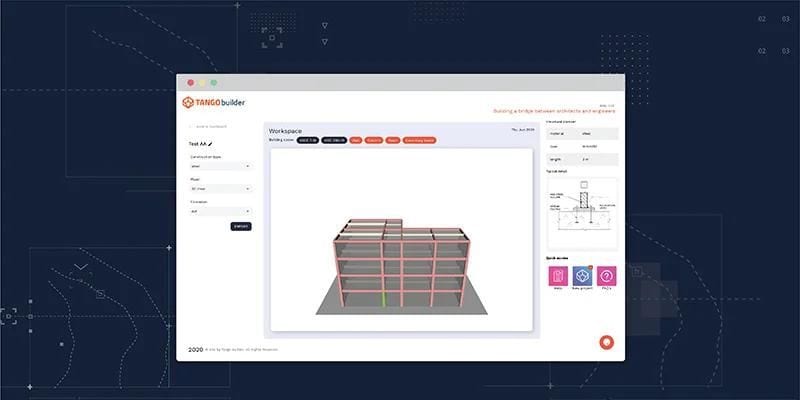Screen dimensions: 800x400
Task: Click the green window maximize dot
Action: pyautogui.click(x=214, y=83)
